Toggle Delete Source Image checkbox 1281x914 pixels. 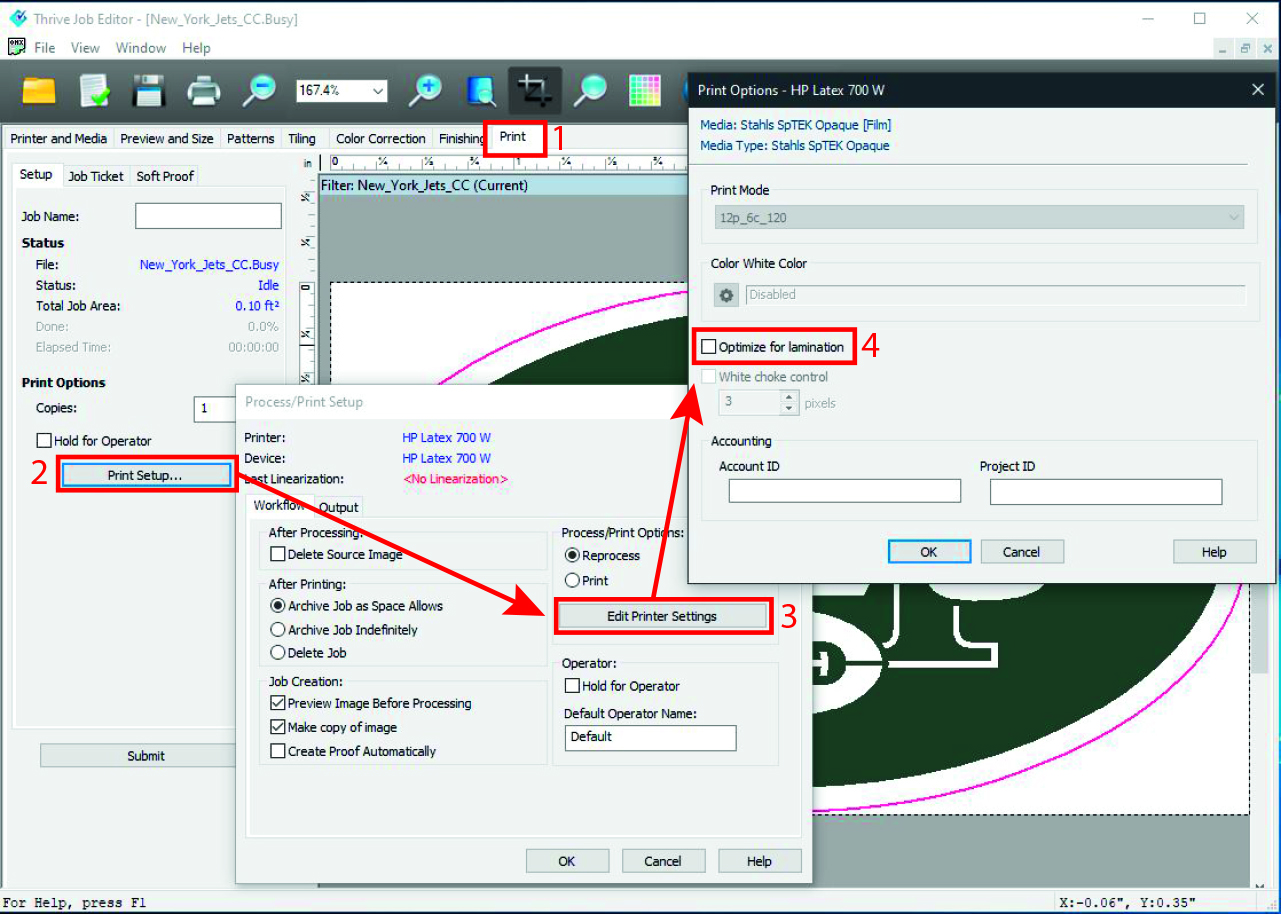pos(278,554)
